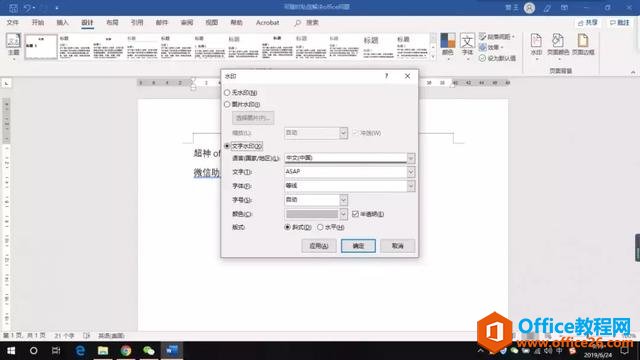Expand the Language dropdown arrow
The height and width of the screenshot is (360, 640).
411,158
